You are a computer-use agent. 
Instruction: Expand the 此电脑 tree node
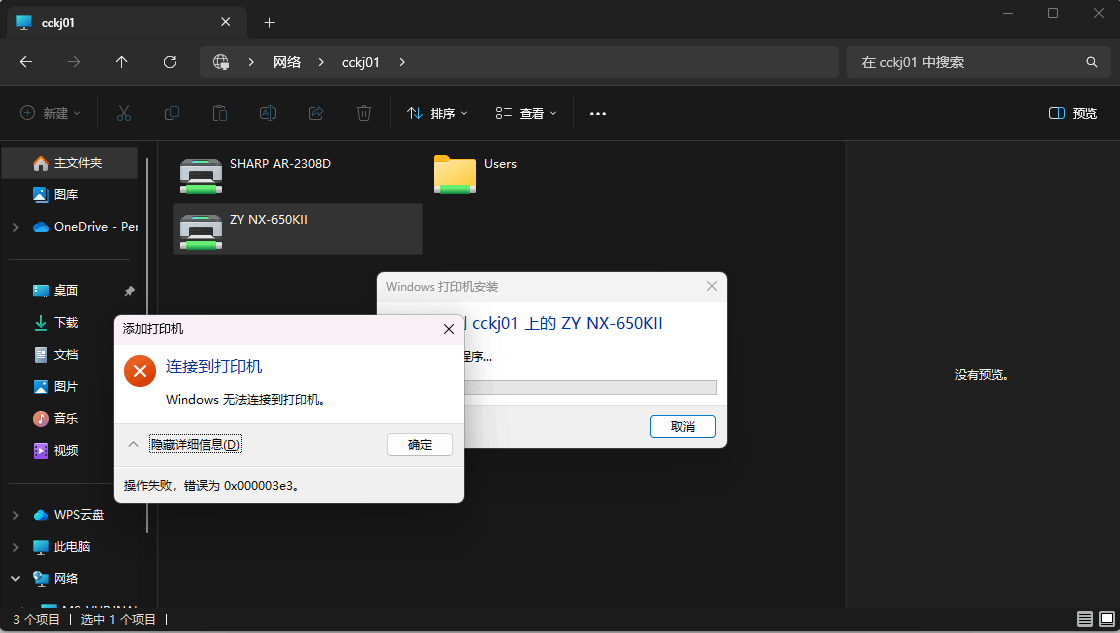(x=16, y=547)
